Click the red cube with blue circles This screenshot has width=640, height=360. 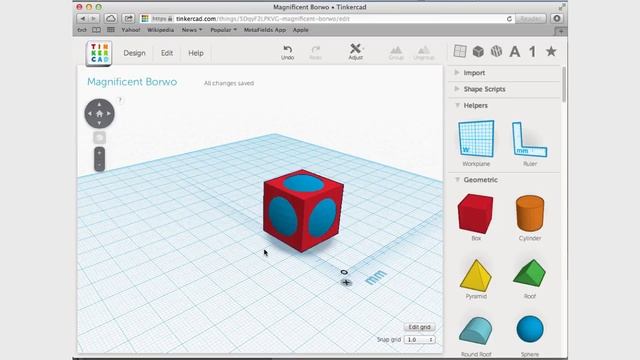click(x=303, y=211)
